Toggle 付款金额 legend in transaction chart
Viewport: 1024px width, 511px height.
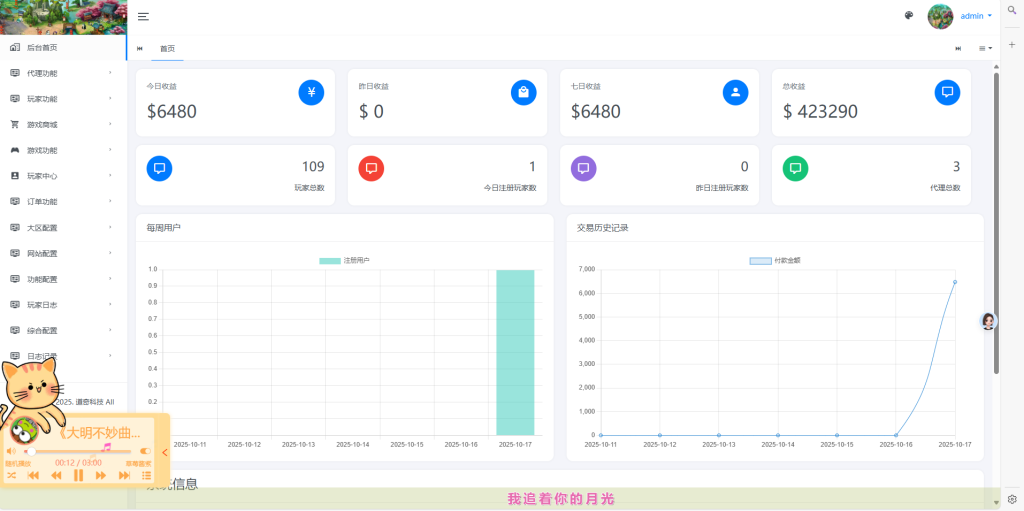(x=775, y=260)
